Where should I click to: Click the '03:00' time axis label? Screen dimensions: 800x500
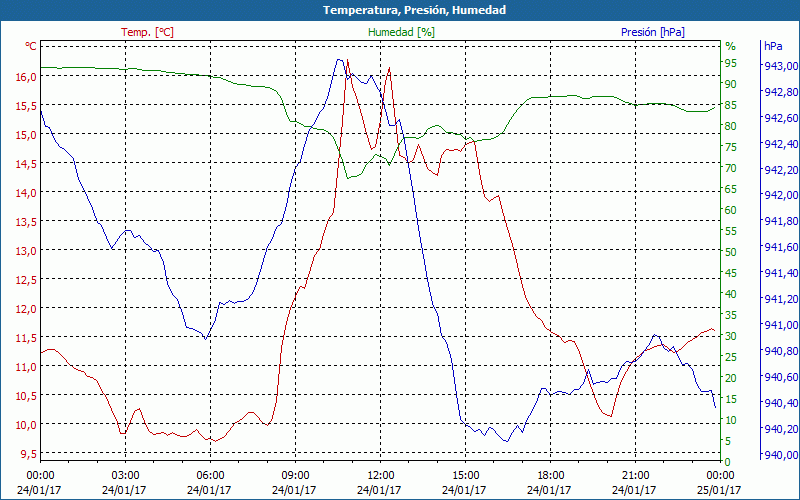126,476
